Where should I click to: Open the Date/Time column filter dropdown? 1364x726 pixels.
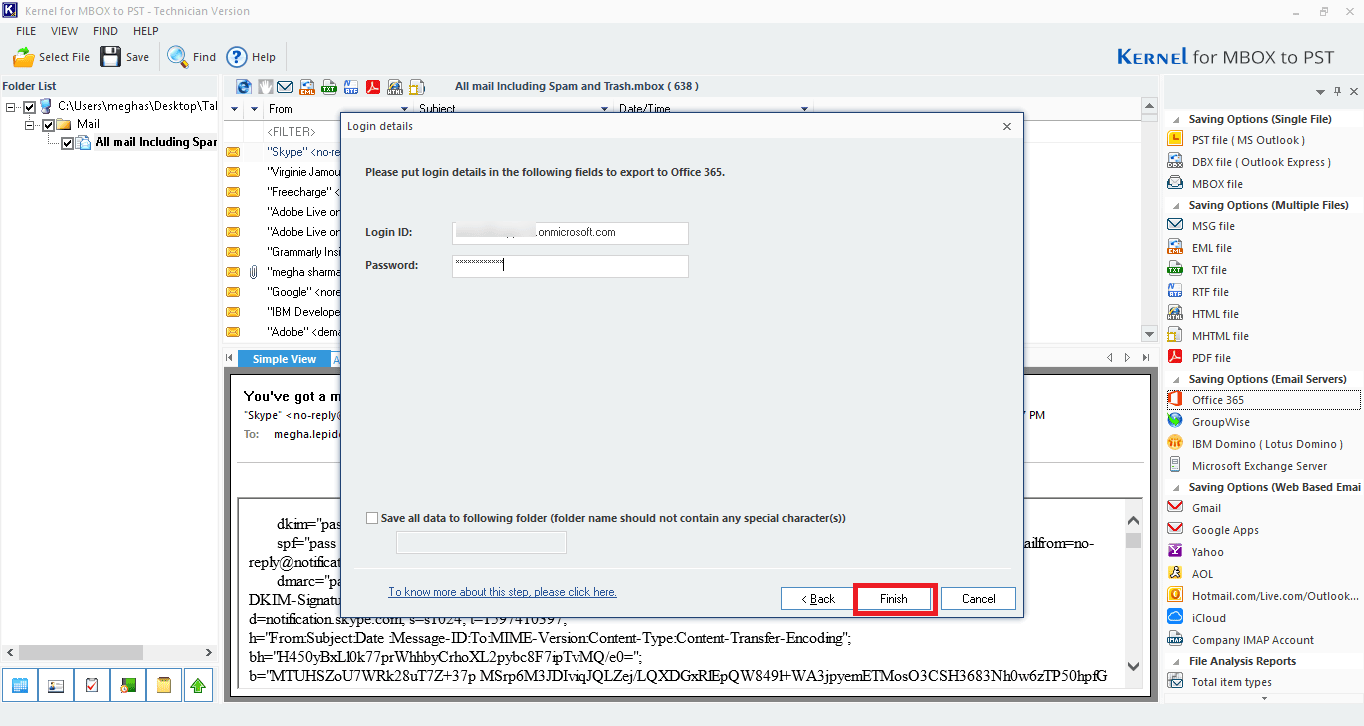805,109
